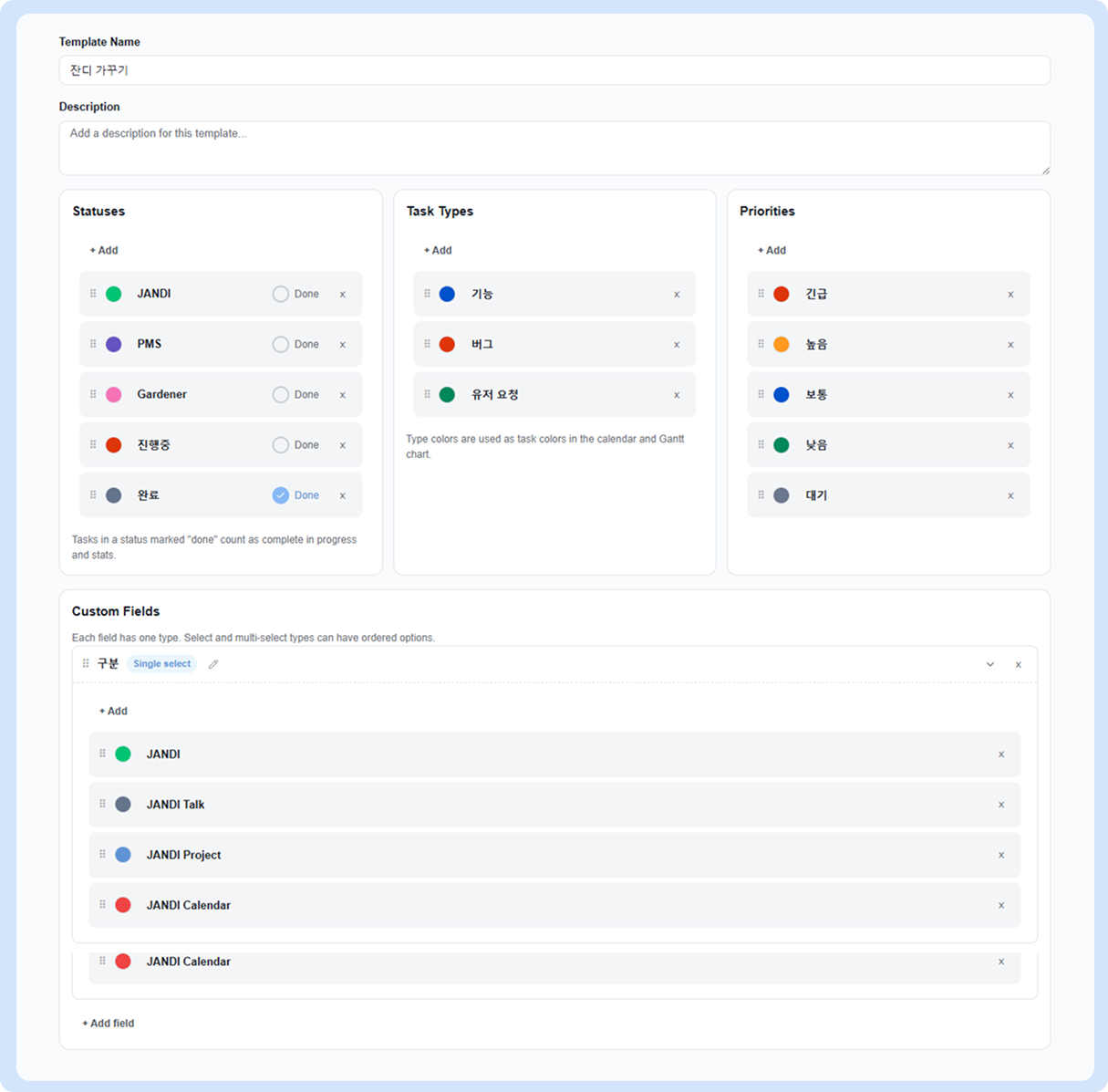Add a new priority
The image size is (1108, 1092).
coord(771,250)
